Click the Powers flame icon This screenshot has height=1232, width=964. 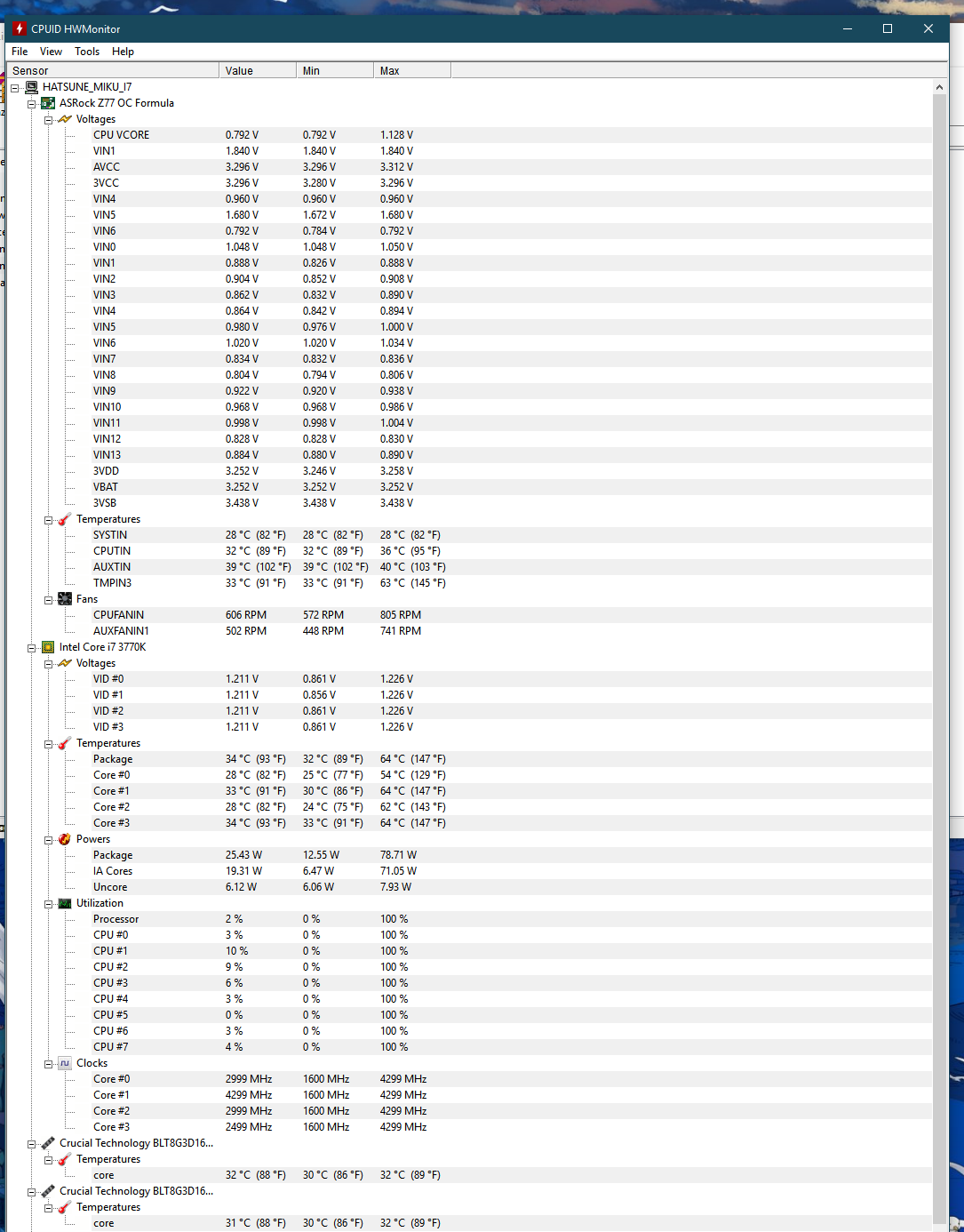pyautogui.click(x=65, y=839)
